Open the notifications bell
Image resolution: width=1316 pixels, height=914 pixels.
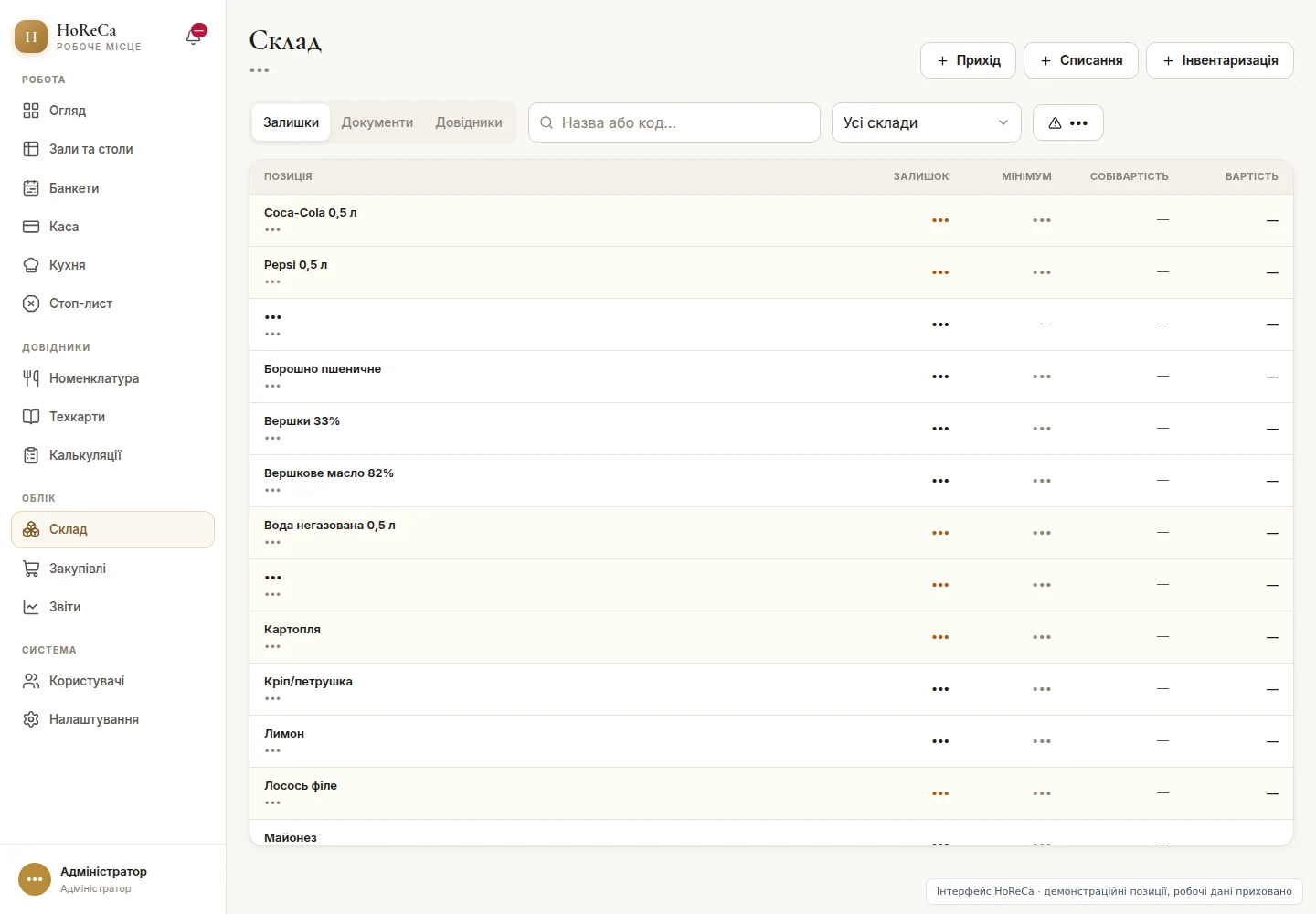pos(195,36)
